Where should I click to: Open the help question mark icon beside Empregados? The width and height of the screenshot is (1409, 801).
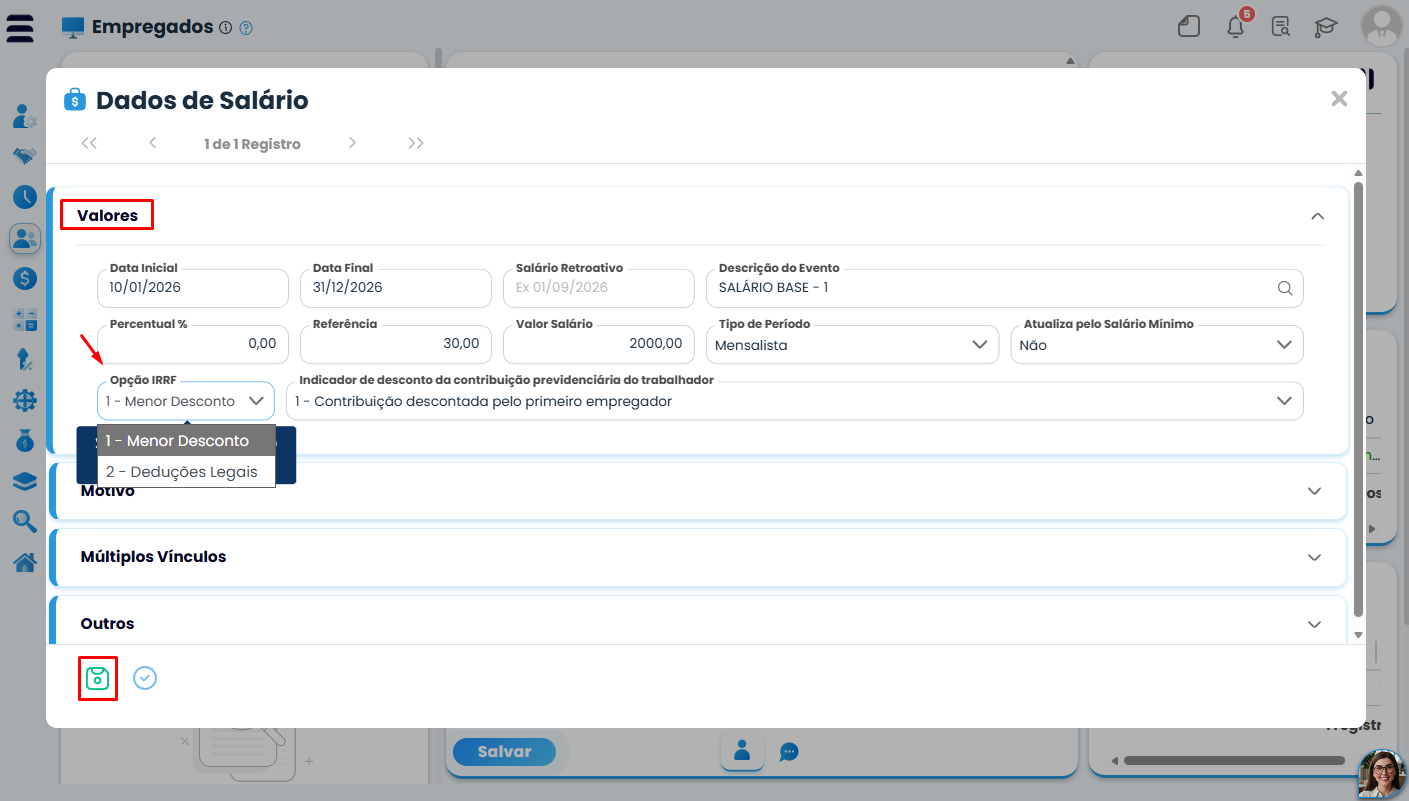click(246, 28)
